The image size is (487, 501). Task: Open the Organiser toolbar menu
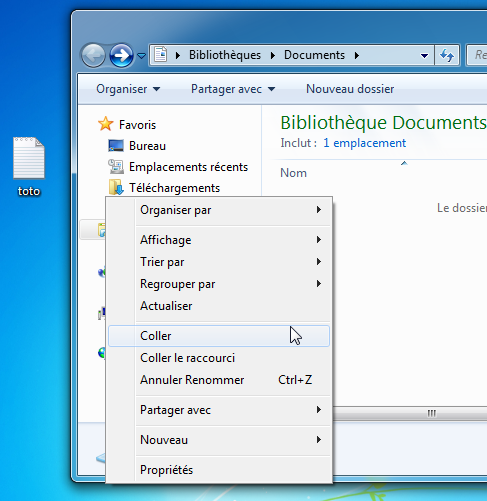[128, 89]
